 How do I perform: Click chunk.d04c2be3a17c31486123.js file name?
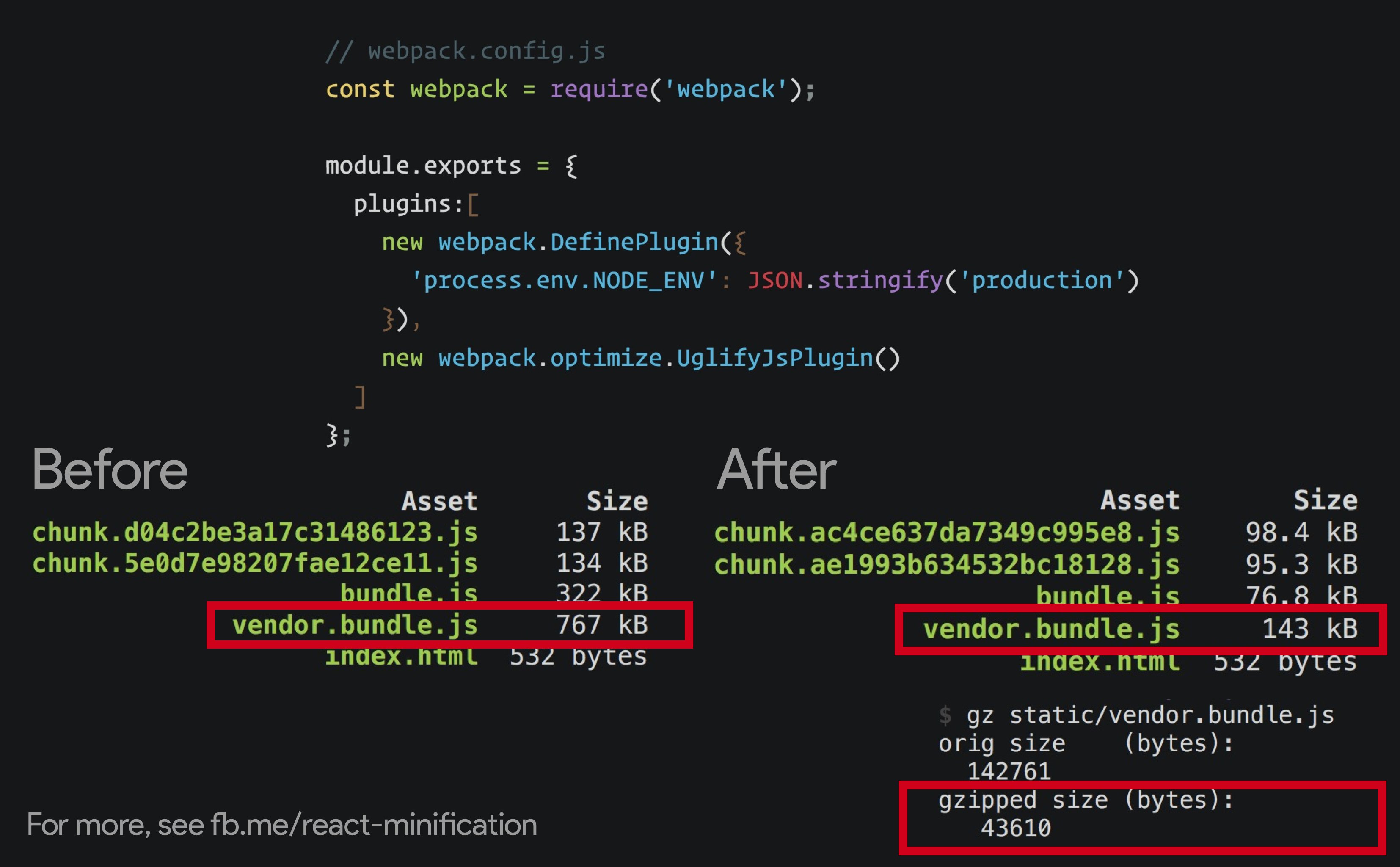tap(255, 532)
